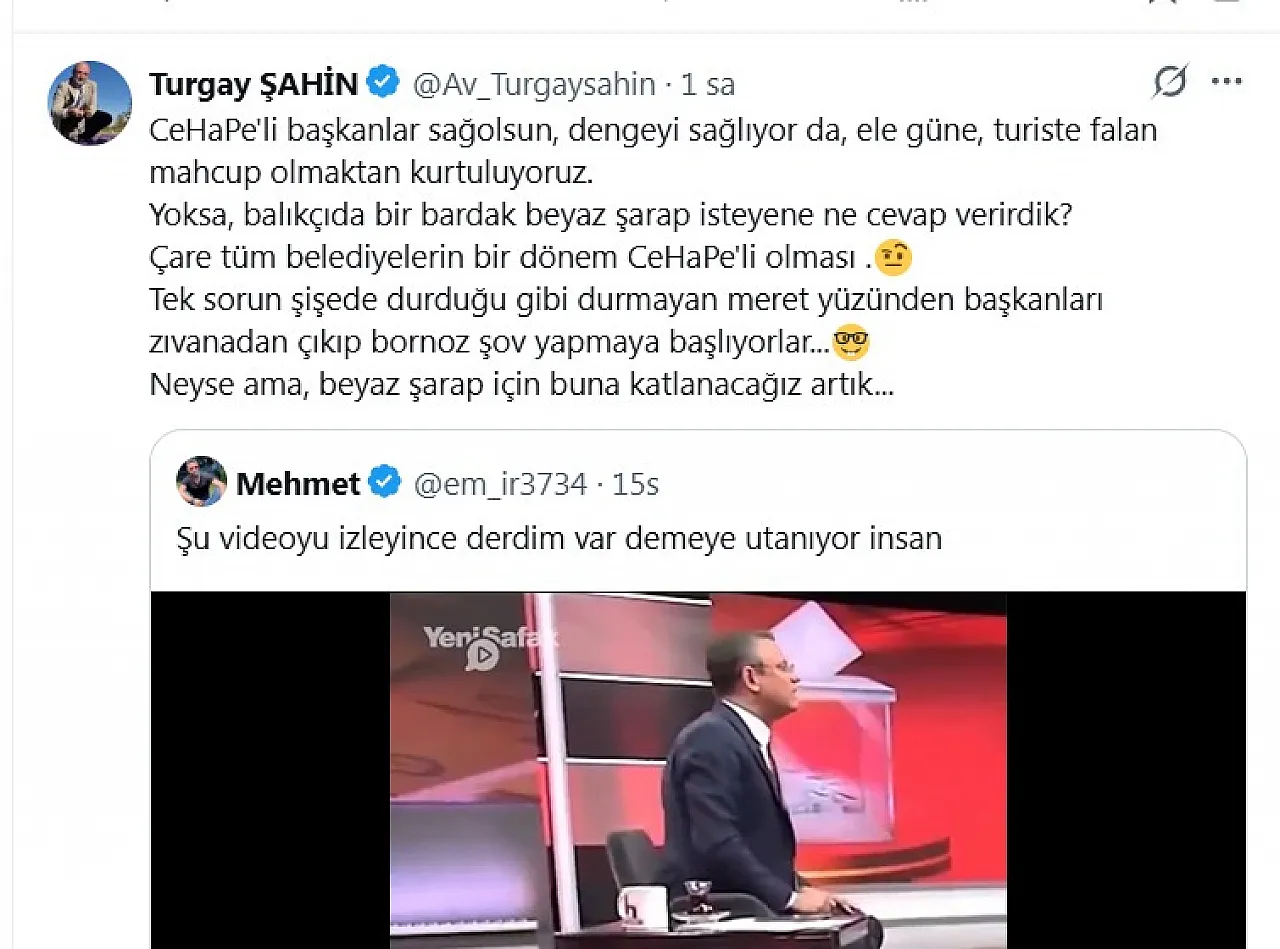Click the Grok slashed-circle icon
Screen dimensions: 1280x949
1169,82
